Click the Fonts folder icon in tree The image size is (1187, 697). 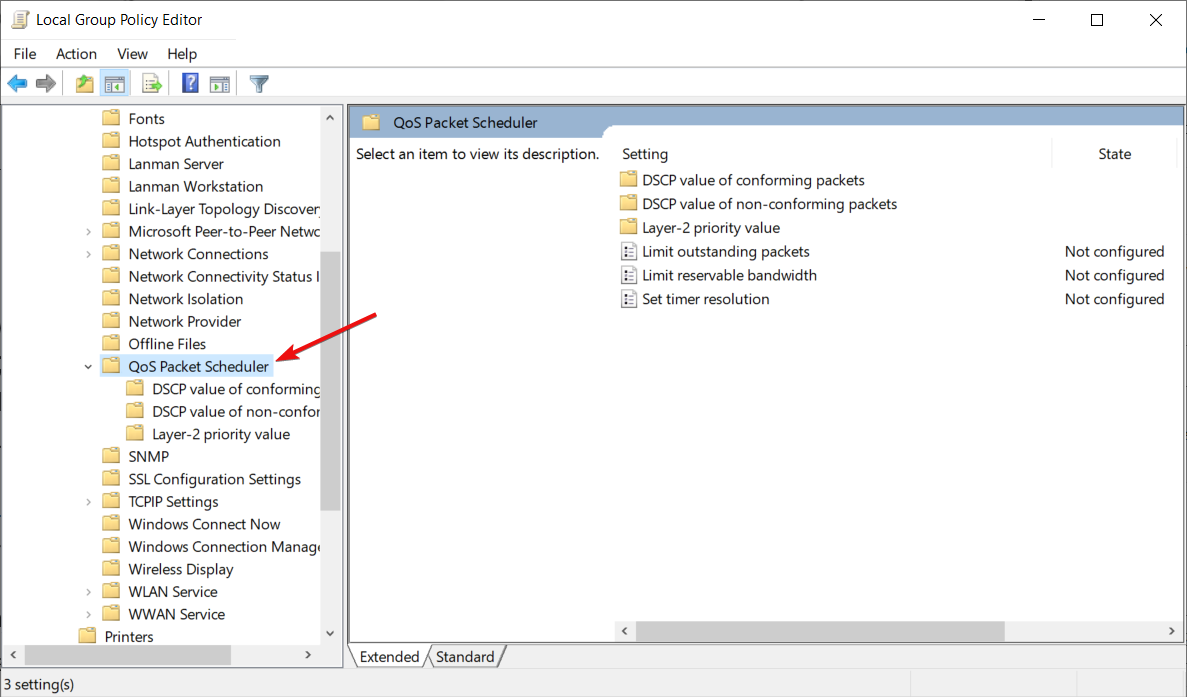tap(111, 117)
